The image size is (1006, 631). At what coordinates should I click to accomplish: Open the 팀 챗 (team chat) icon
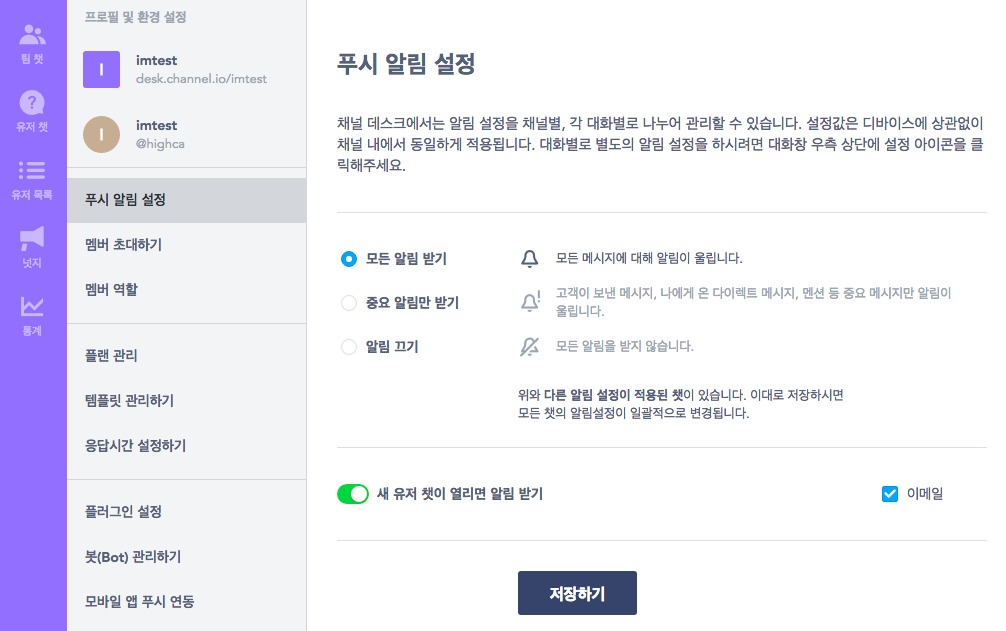pyautogui.click(x=33, y=37)
